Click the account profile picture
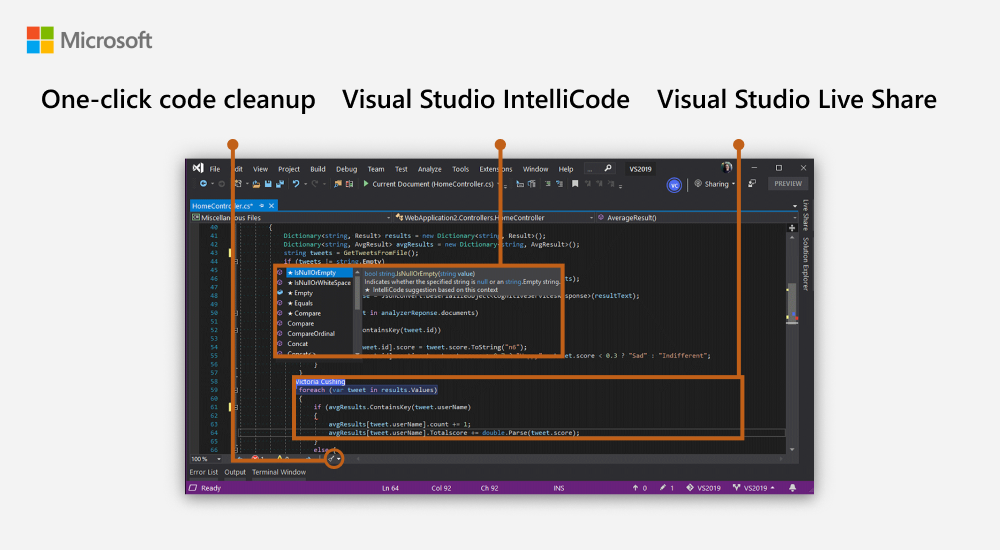The width and height of the screenshot is (1000, 550). pyautogui.click(x=727, y=168)
